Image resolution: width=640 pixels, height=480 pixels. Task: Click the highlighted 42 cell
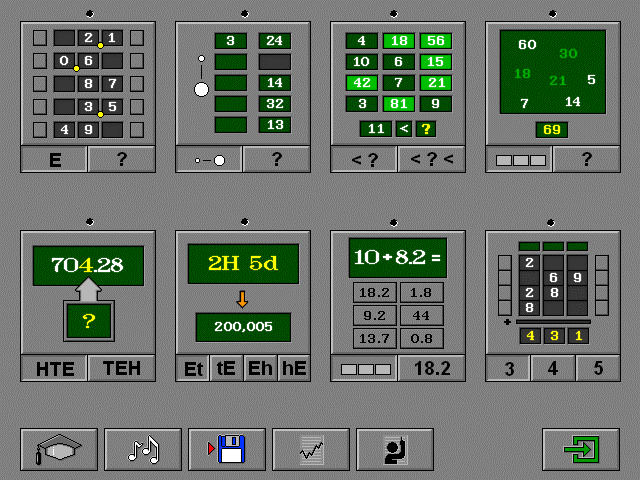(362, 83)
